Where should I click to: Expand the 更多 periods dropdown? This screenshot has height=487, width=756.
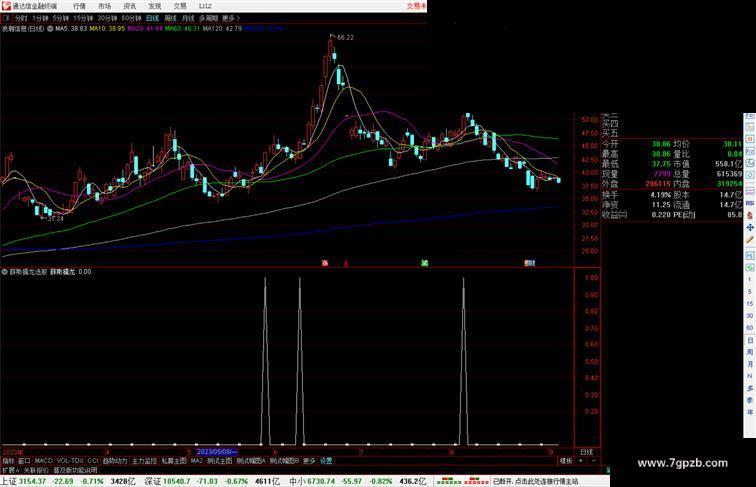(230, 18)
